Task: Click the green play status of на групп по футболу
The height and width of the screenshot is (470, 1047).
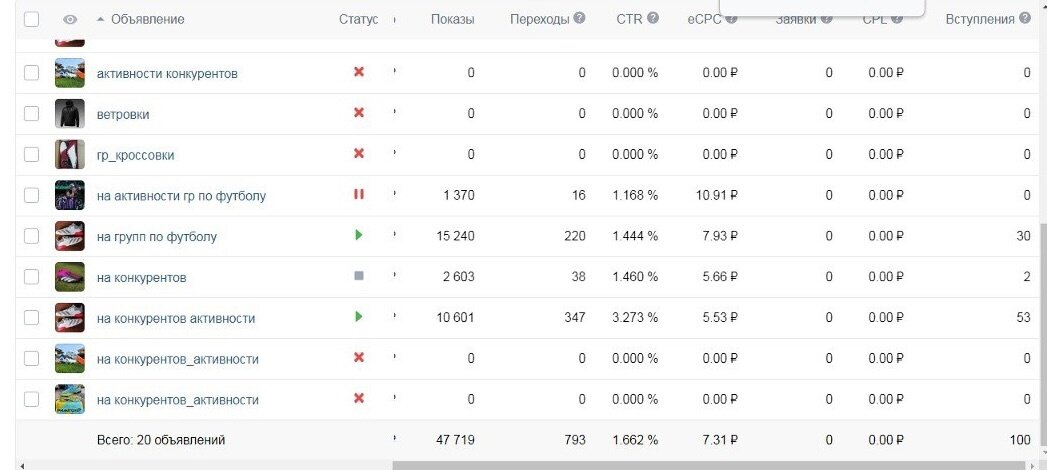Action: tap(359, 235)
